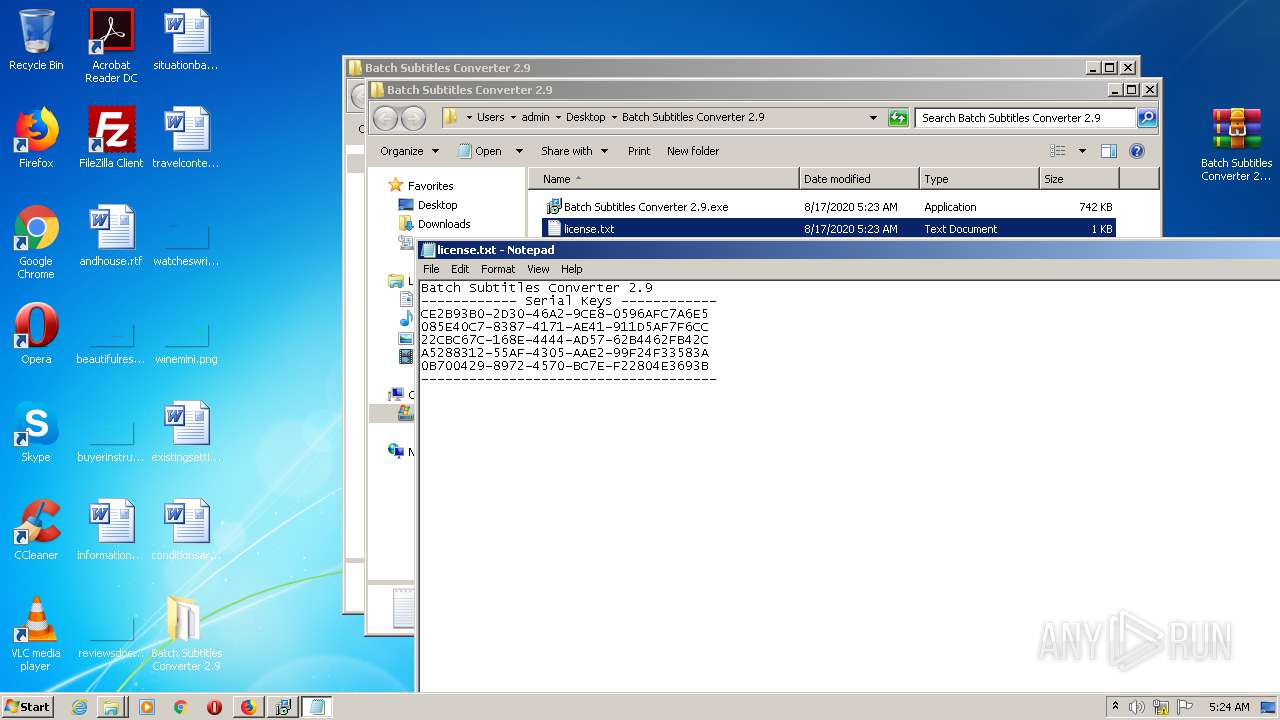Click the Explorer Back navigation button
Image resolution: width=1280 pixels, height=720 pixels.
(x=386, y=118)
